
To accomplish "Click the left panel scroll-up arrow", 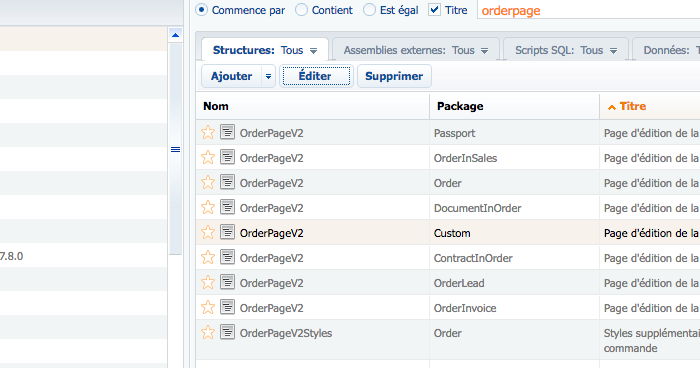I will [175, 35].
